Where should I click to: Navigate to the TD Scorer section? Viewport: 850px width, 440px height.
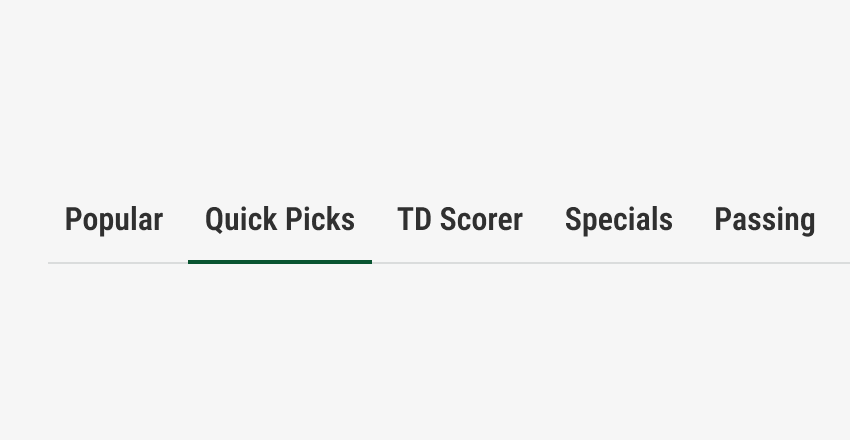pyautogui.click(x=460, y=220)
